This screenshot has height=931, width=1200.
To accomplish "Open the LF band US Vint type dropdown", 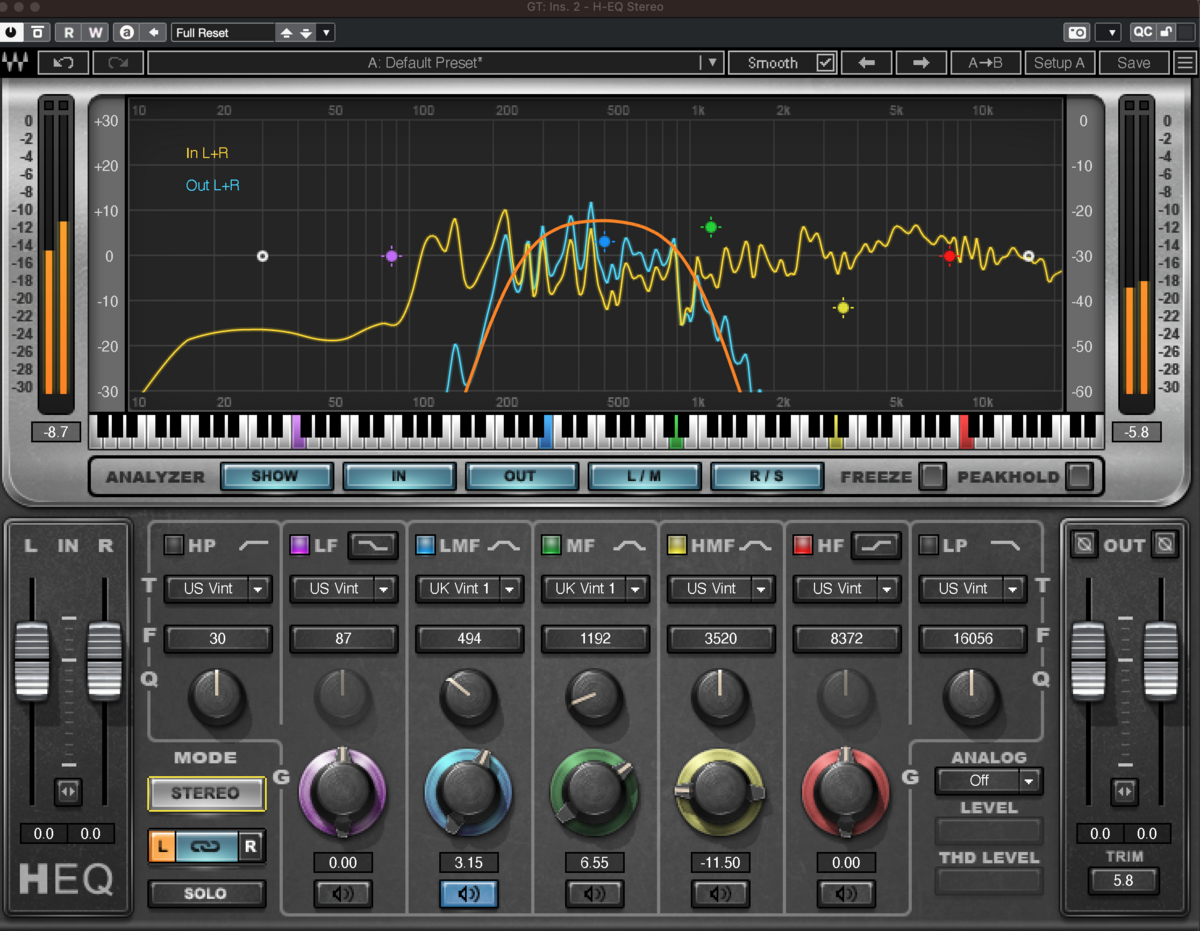I will tap(344, 589).
